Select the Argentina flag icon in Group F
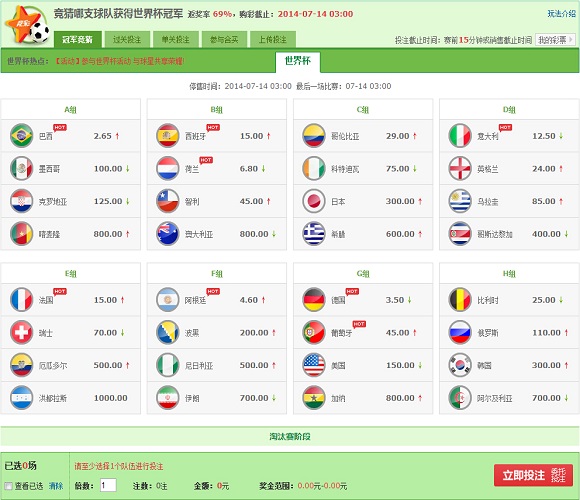Image resolution: width=580 pixels, height=500 pixels. pyautogui.click(x=168, y=300)
